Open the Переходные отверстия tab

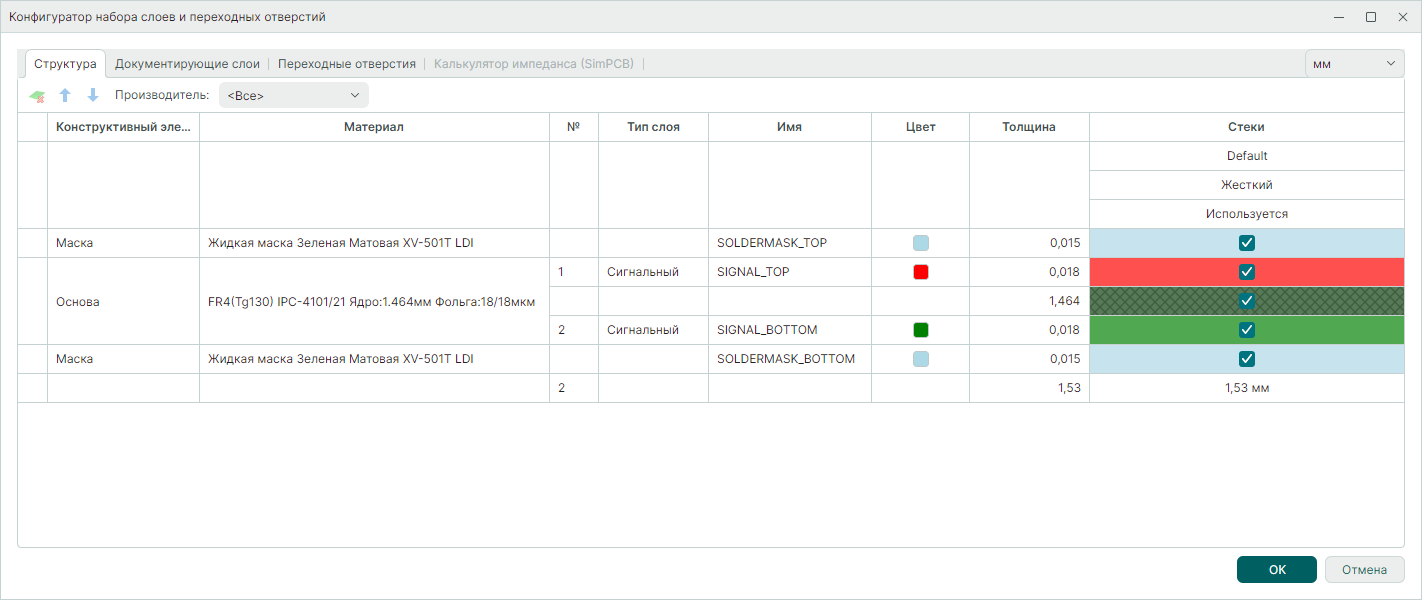click(x=347, y=64)
